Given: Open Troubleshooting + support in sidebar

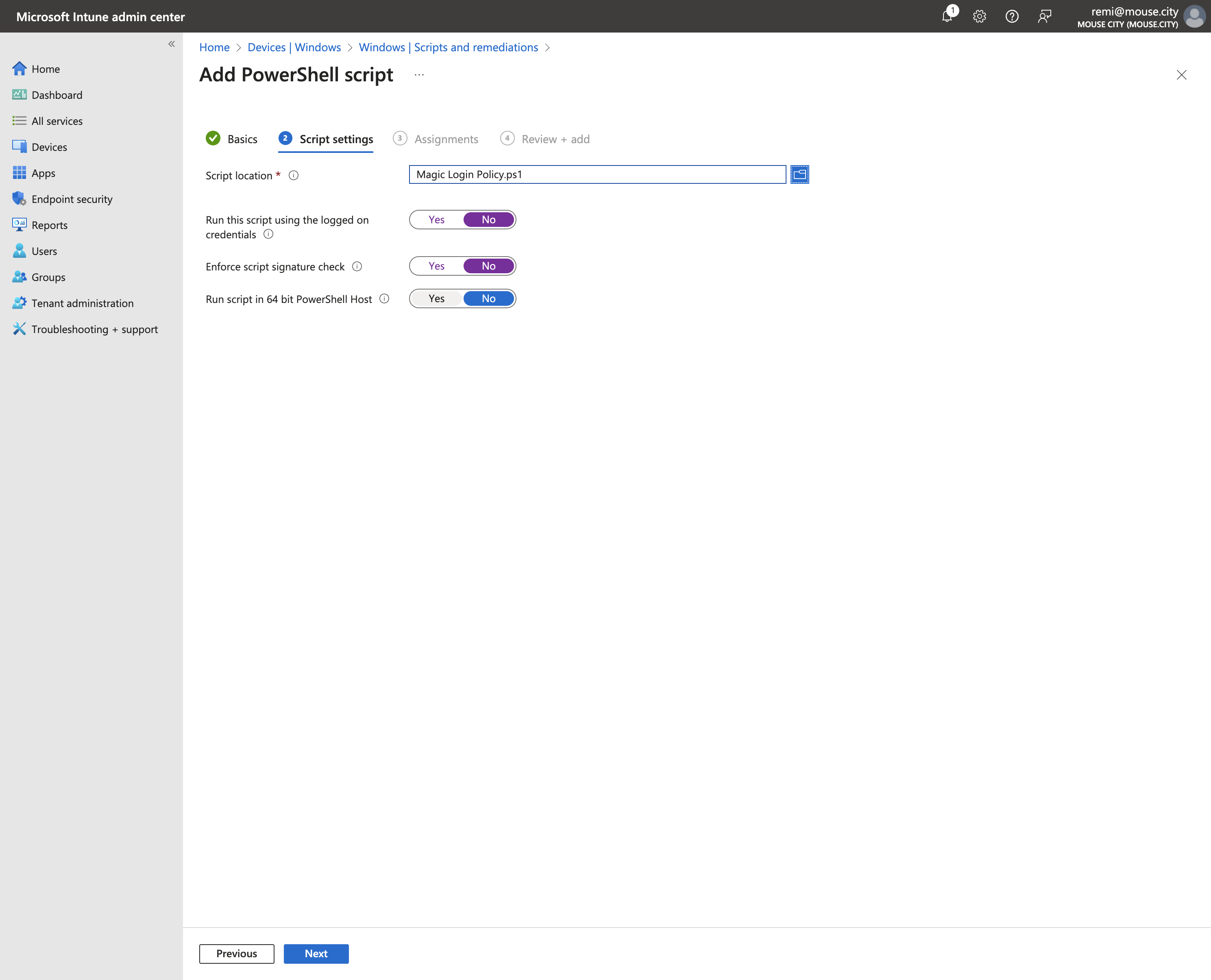Looking at the screenshot, I should 85,329.
